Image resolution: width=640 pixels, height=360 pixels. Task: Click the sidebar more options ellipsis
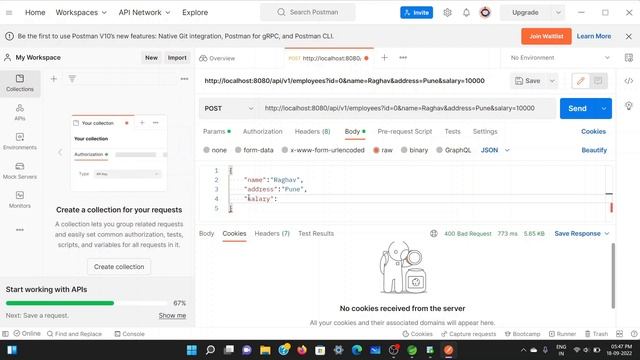click(x=20, y=230)
